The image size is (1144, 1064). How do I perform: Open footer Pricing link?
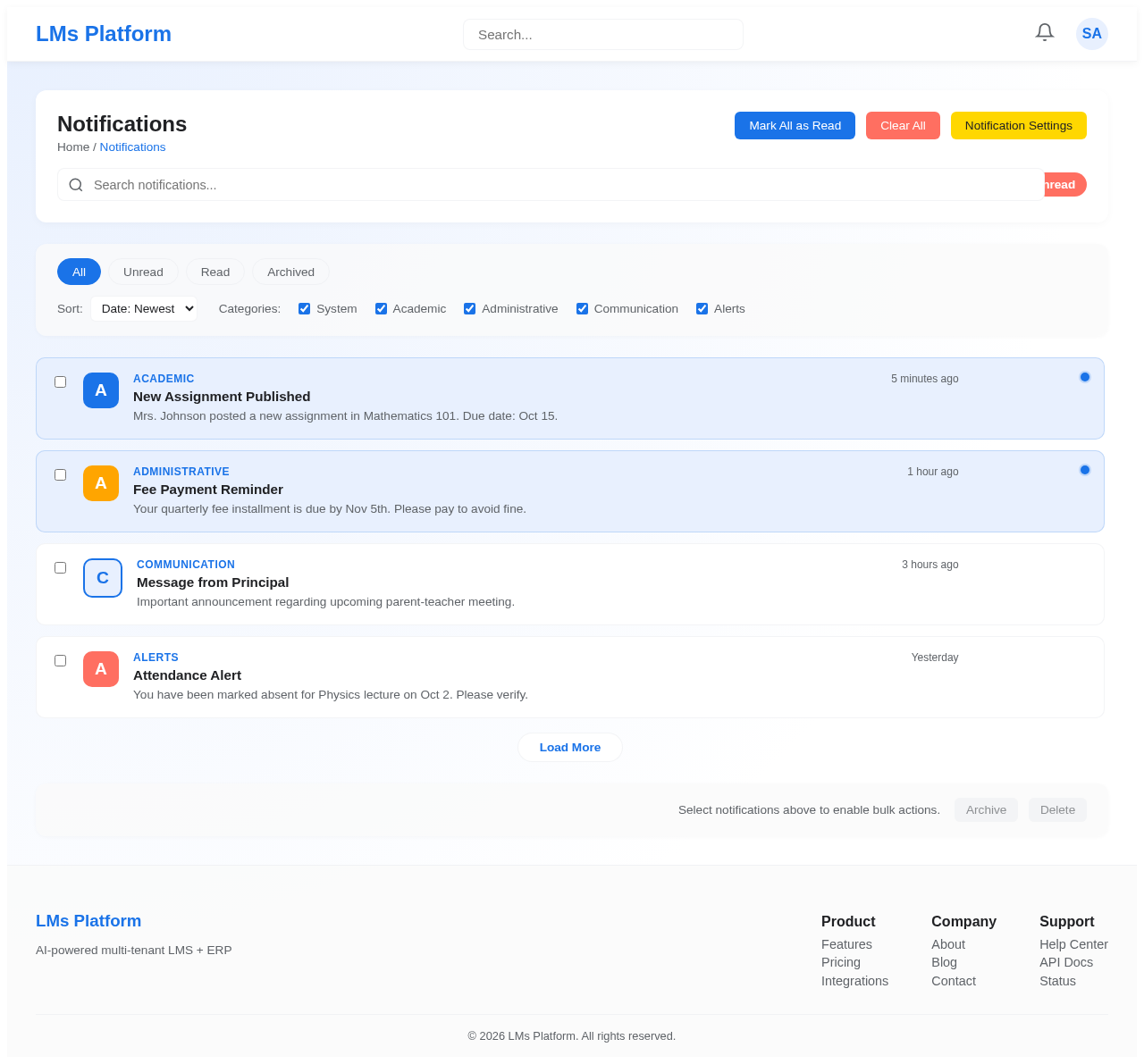click(x=841, y=962)
